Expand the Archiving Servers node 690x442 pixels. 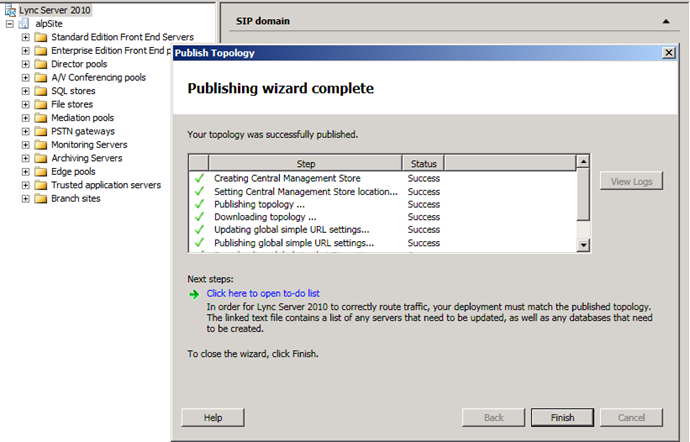26,158
